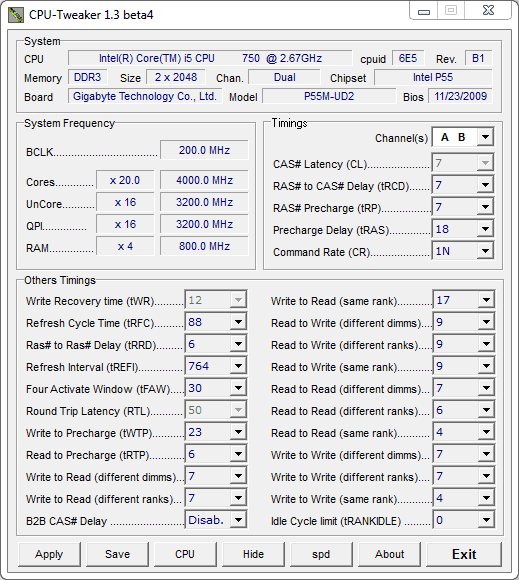Open Write to Read (same rank) dropdown

[464, 300]
